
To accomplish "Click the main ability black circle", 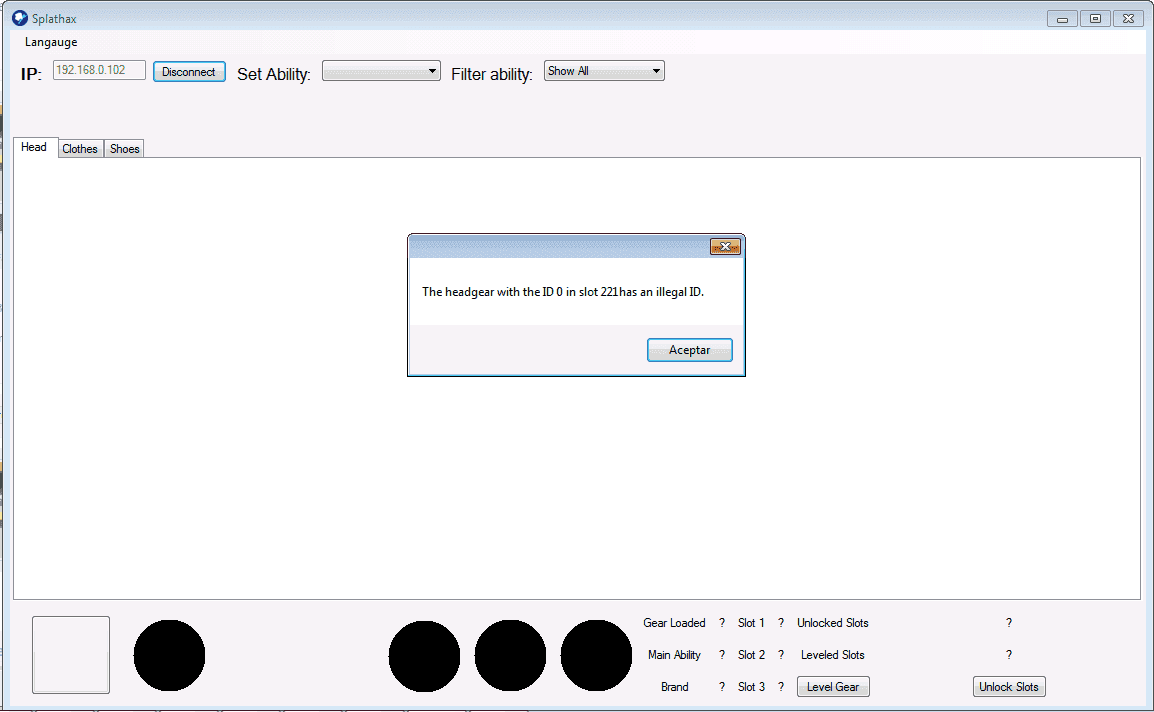I will (x=169, y=655).
